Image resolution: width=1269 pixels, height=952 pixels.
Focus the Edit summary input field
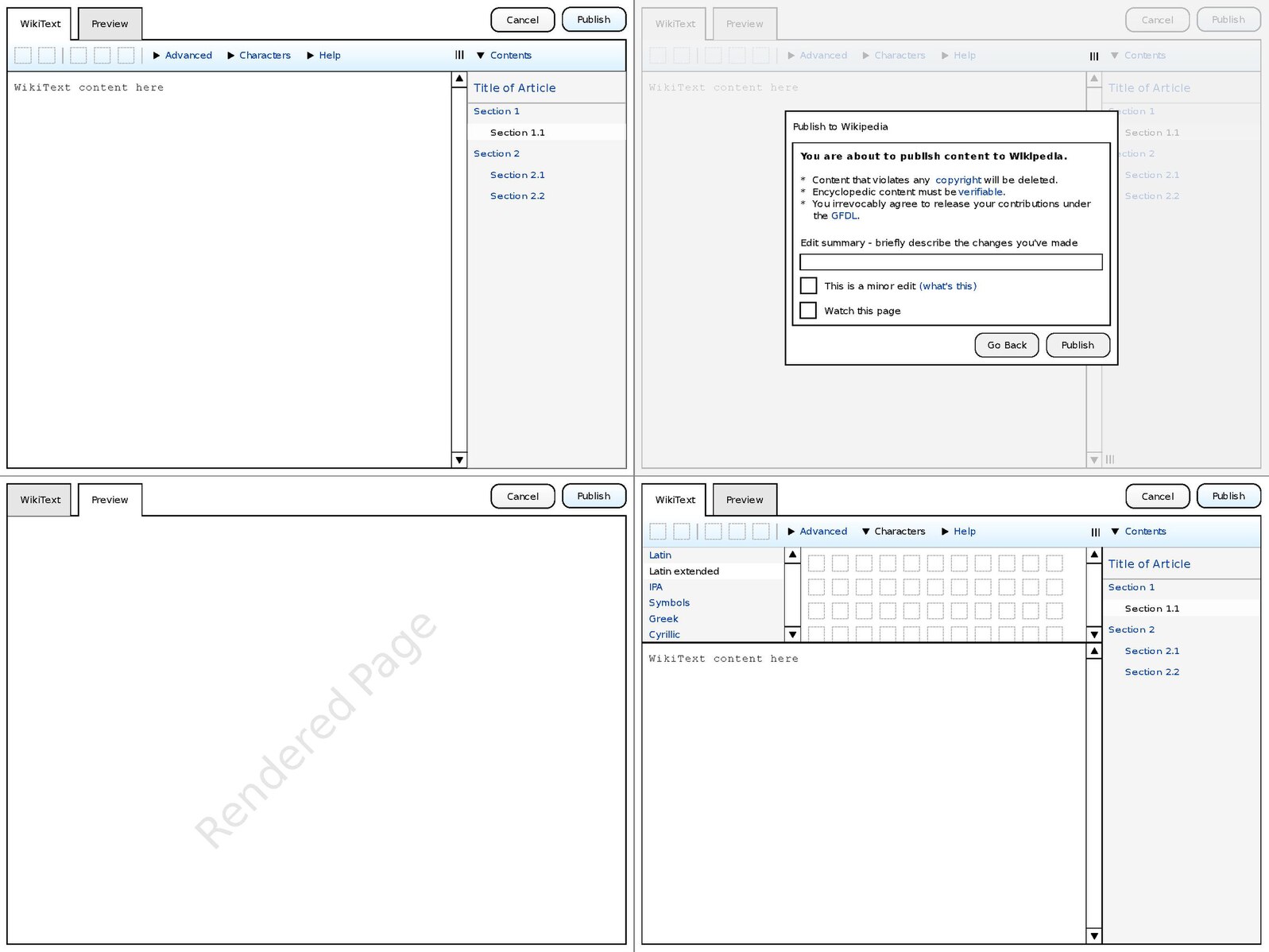point(951,261)
